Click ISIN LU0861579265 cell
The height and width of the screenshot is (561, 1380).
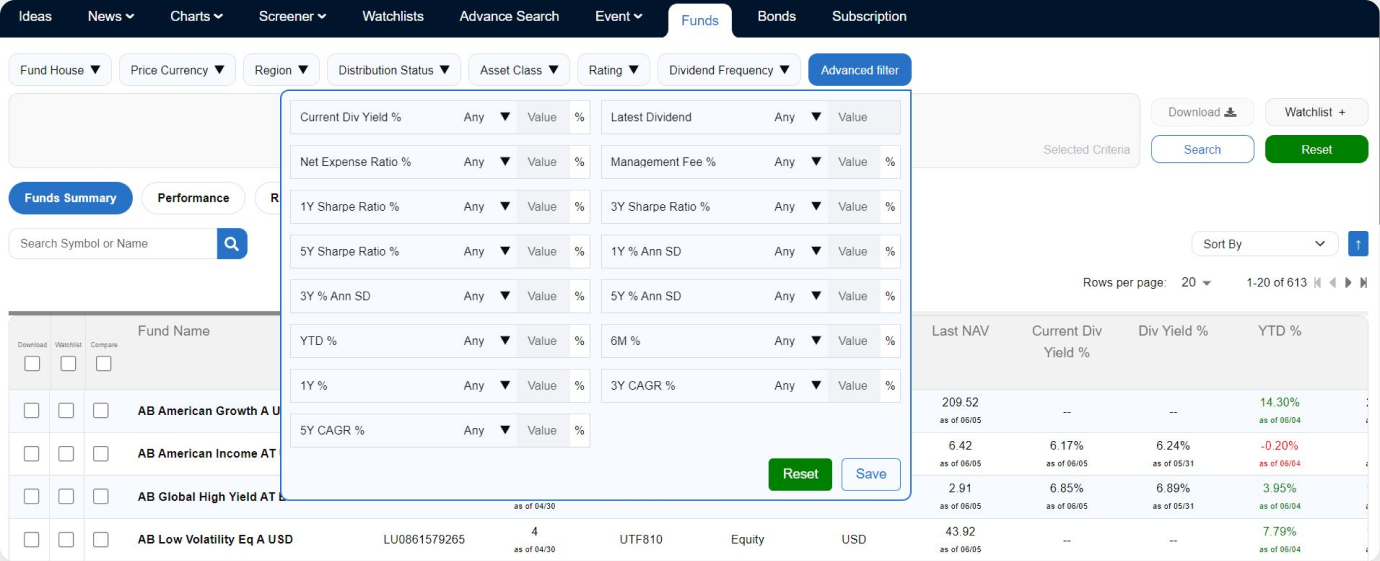(x=424, y=539)
